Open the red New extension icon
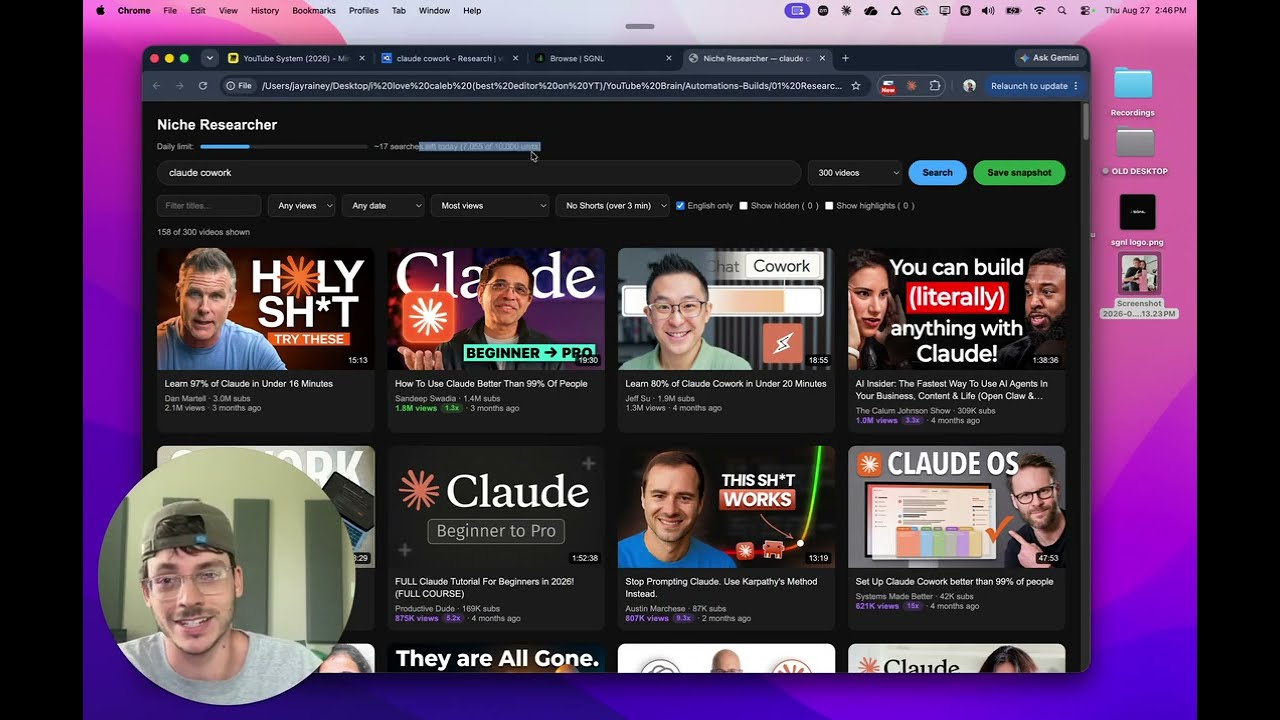 pos(888,86)
